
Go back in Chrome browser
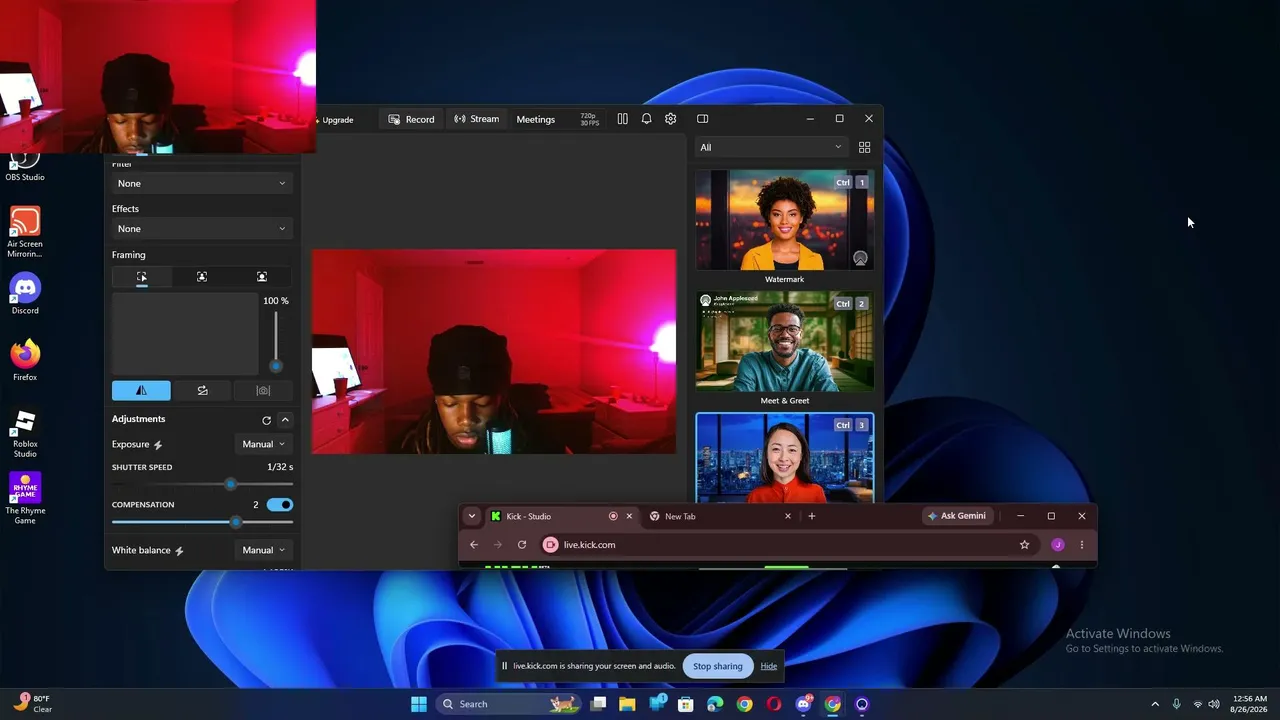tap(474, 545)
